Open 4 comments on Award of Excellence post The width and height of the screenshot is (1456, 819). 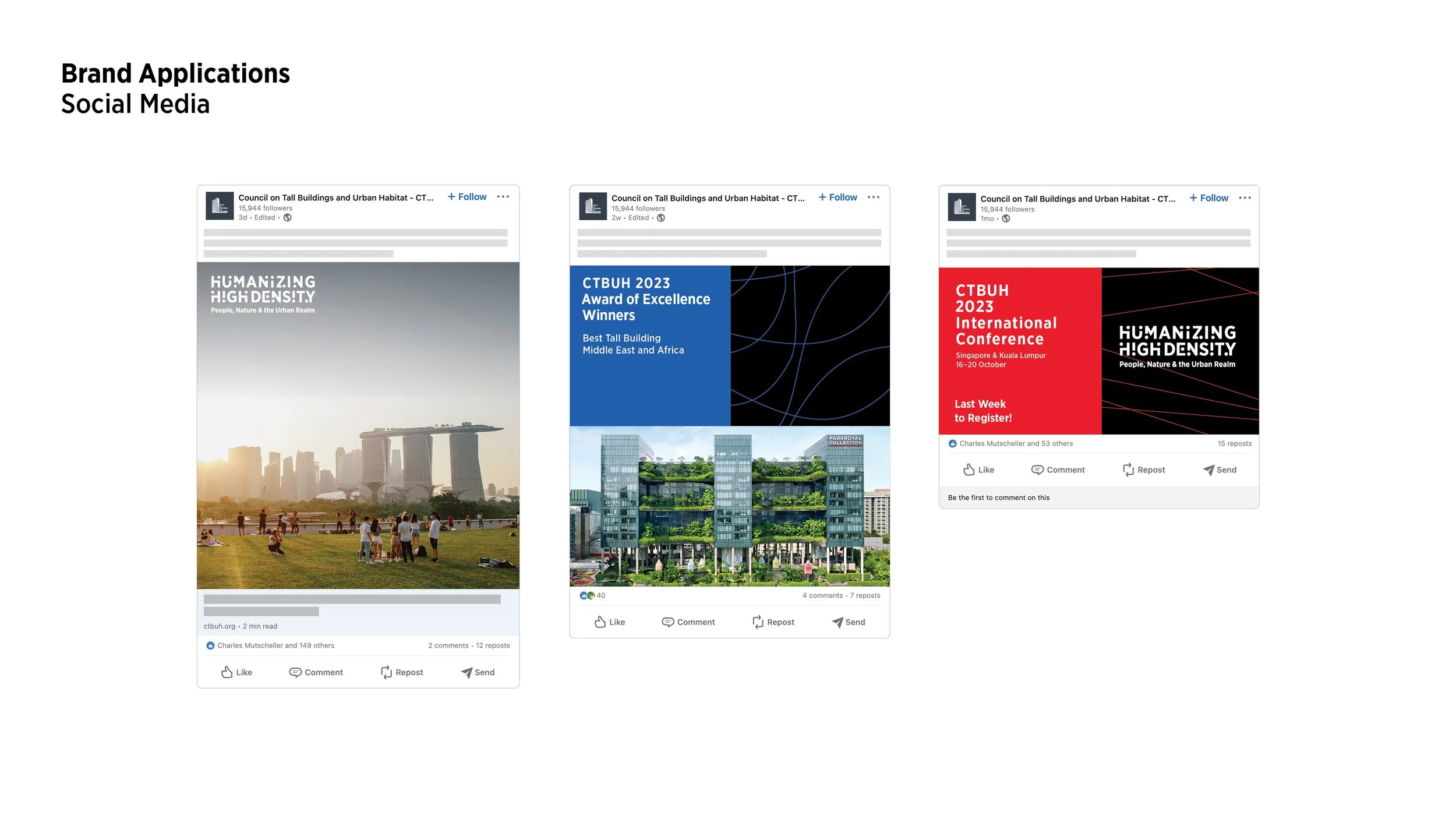coord(822,595)
